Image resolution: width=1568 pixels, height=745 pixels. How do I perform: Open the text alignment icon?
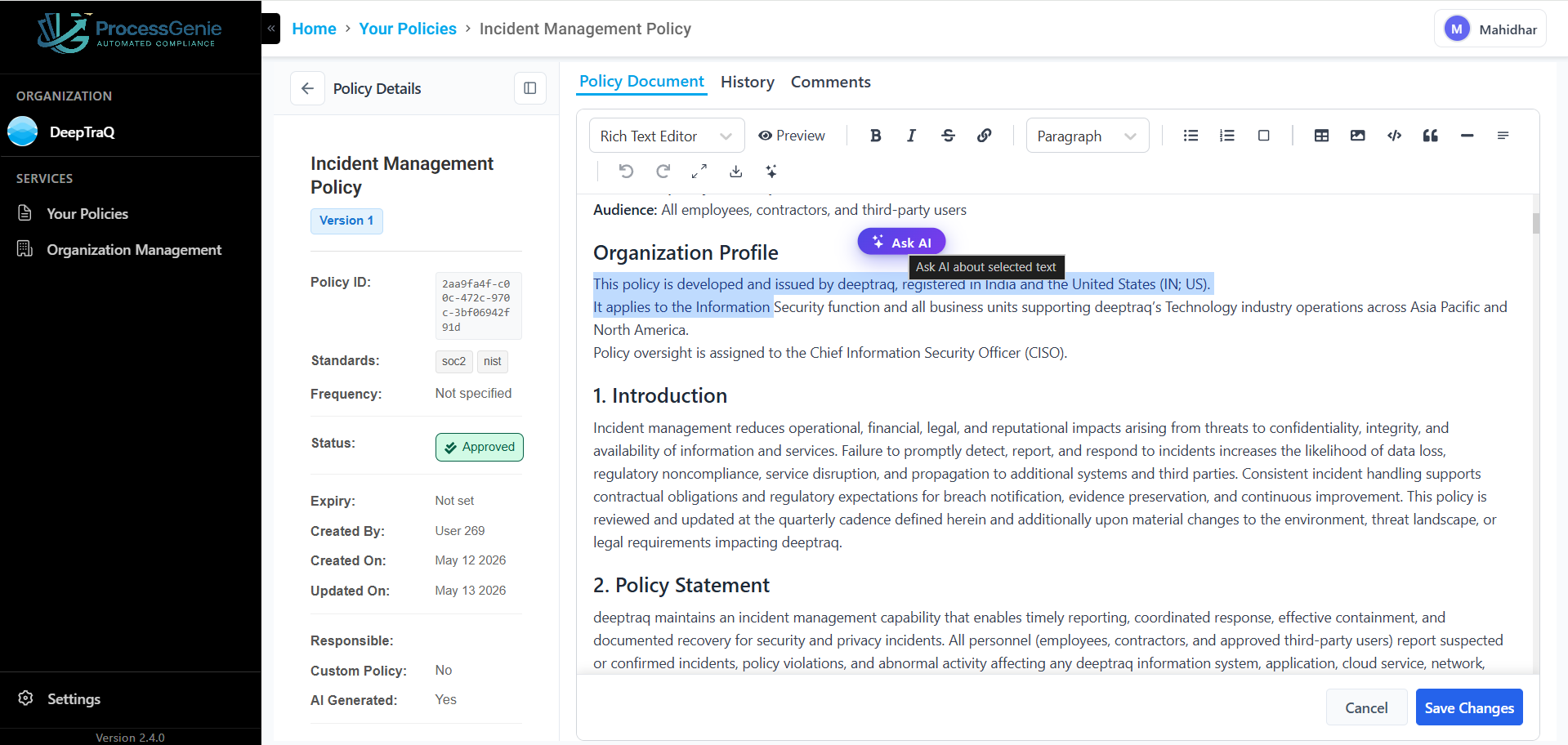click(x=1503, y=136)
